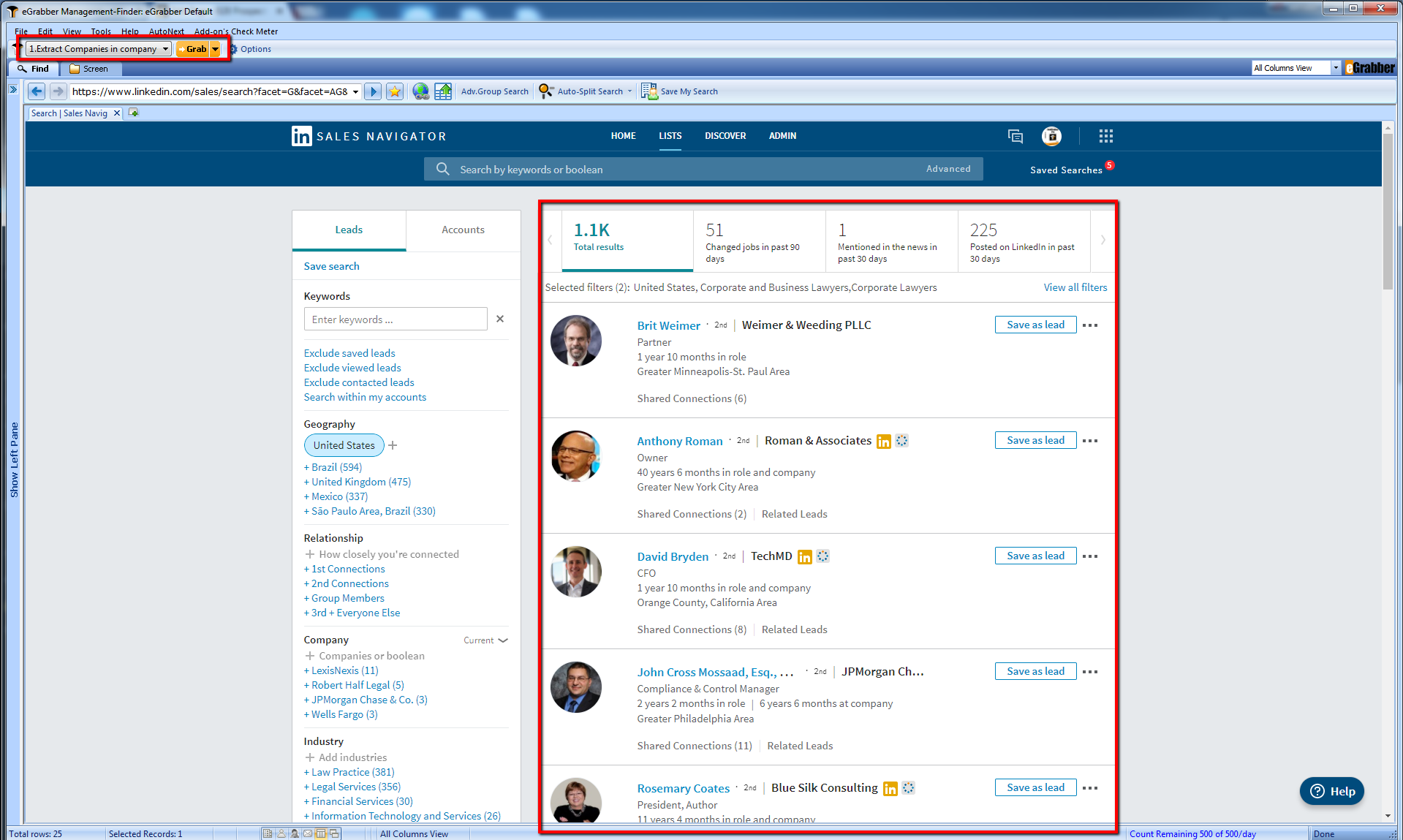Image resolution: width=1403 pixels, height=840 pixels.
Task: Add 2nd Connections relationship filter
Action: point(347,583)
